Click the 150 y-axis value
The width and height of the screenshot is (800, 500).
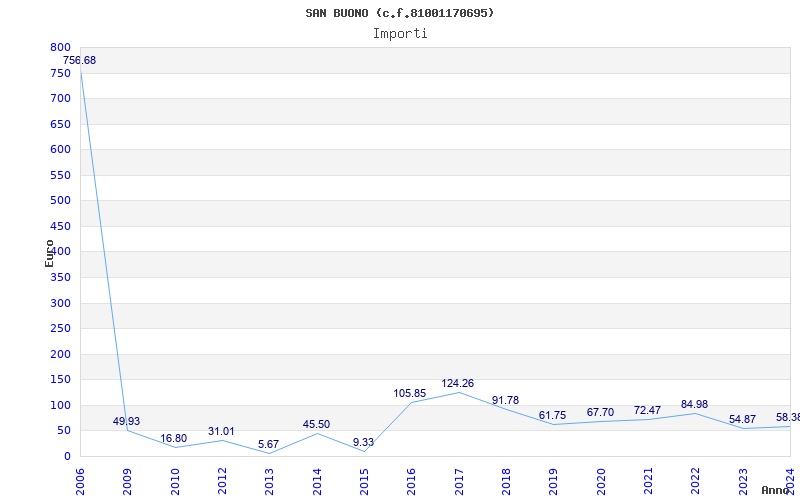tap(60, 380)
